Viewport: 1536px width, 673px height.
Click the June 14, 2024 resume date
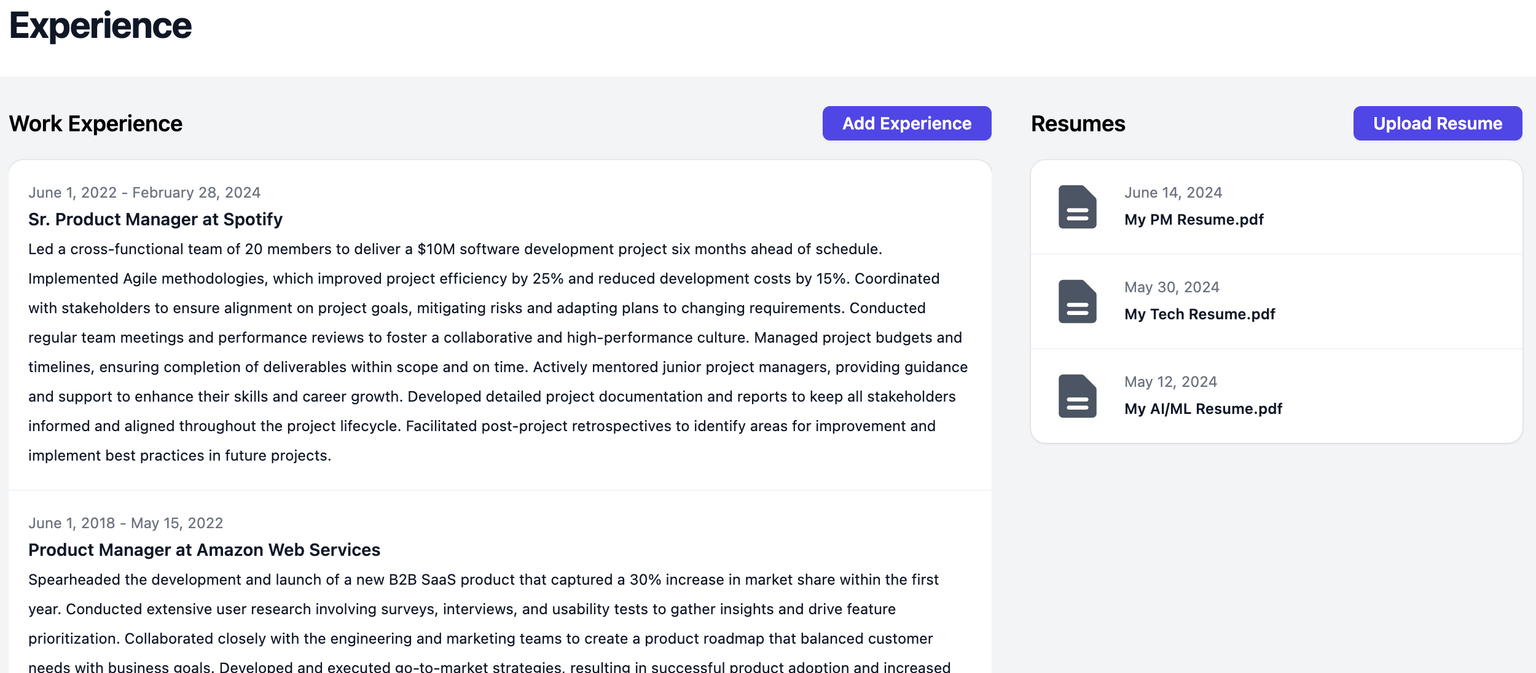tap(1173, 193)
